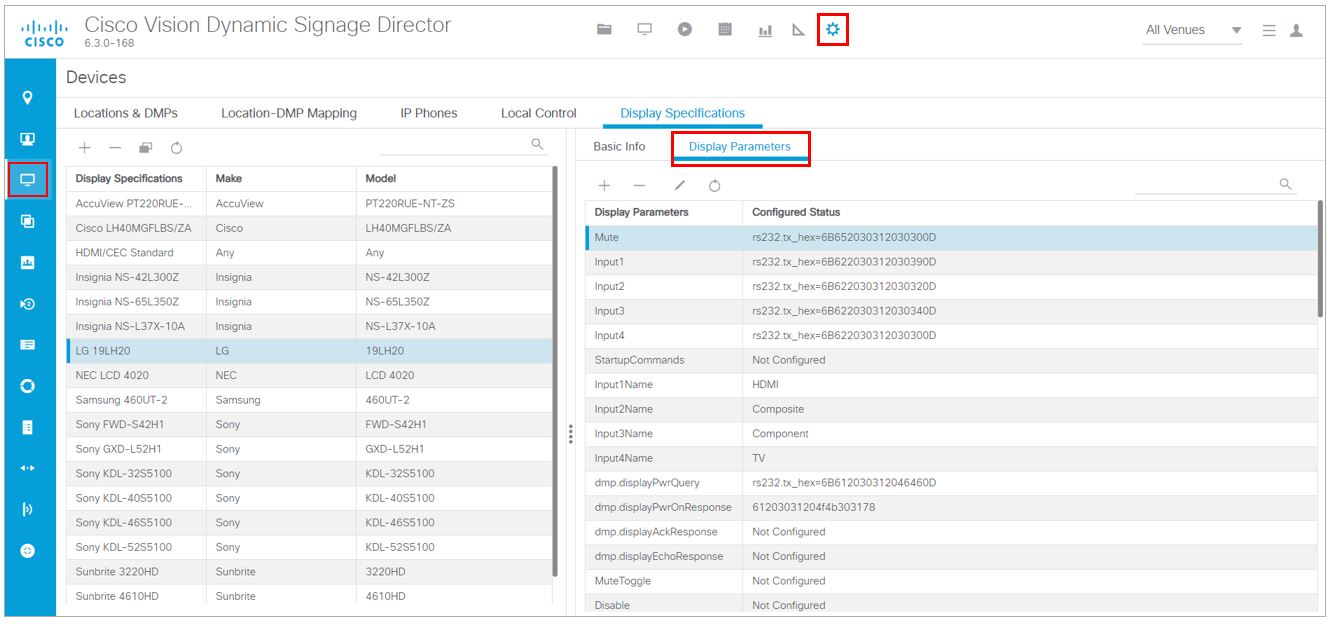This screenshot has height=625, width=1332.
Task: Open the user profile icon at top right
Action: tap(1296, 31)
